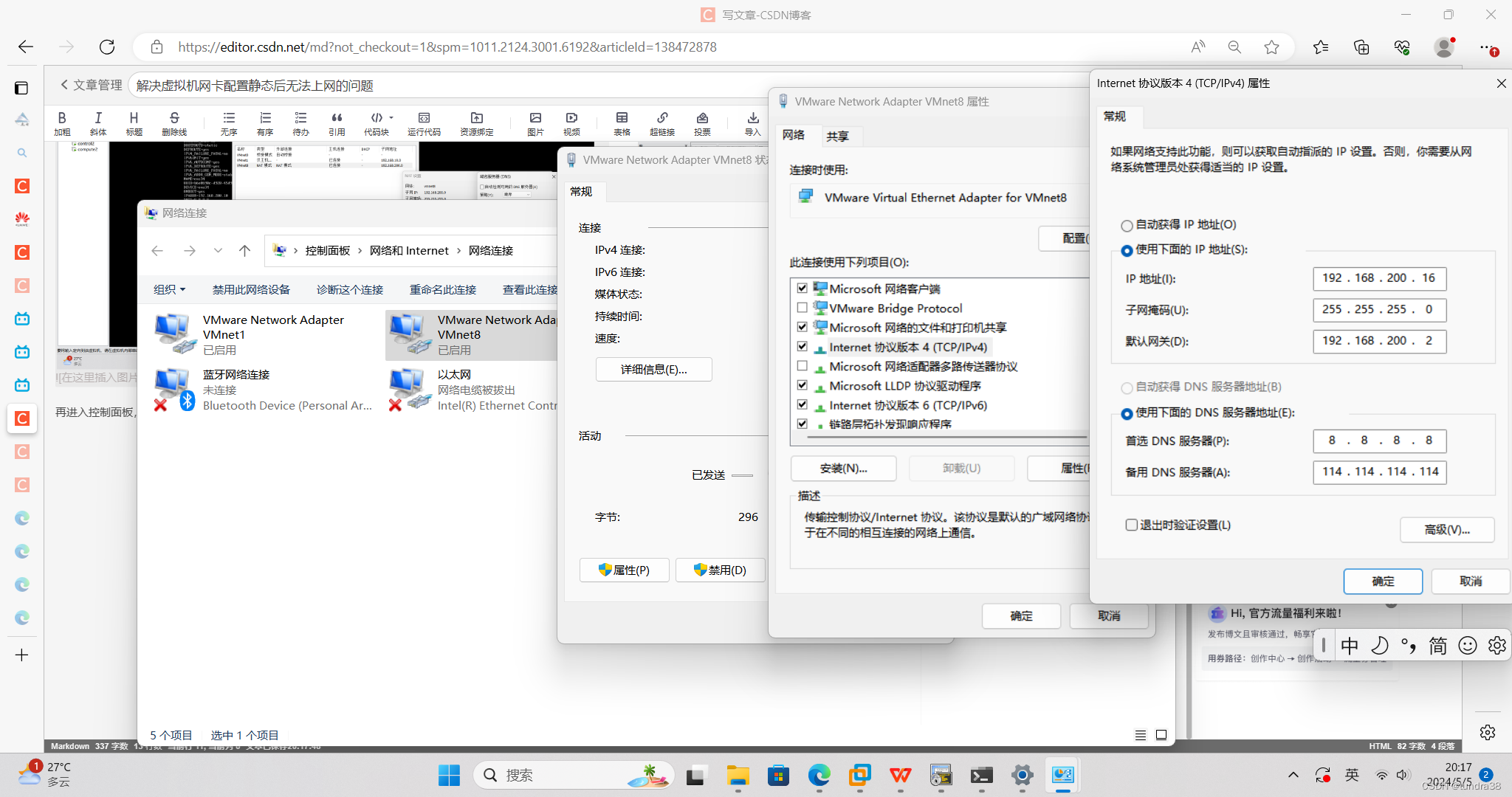Add this page to browser favorites
This screenshot has width=1512, height=797.
click(x=1271, y=47)
